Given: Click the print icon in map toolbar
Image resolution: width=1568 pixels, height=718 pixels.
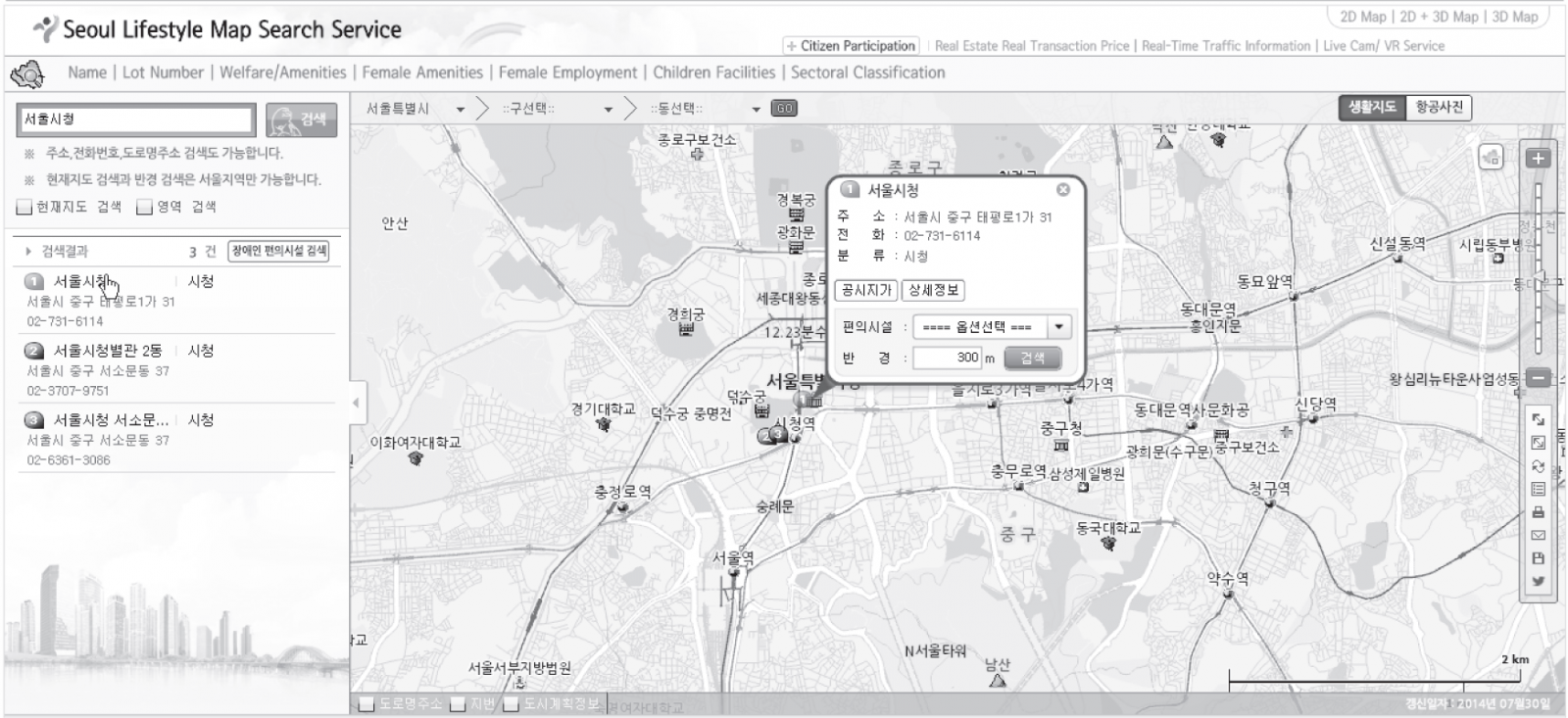Looking at the screenshot, I should pos(1538,512).
